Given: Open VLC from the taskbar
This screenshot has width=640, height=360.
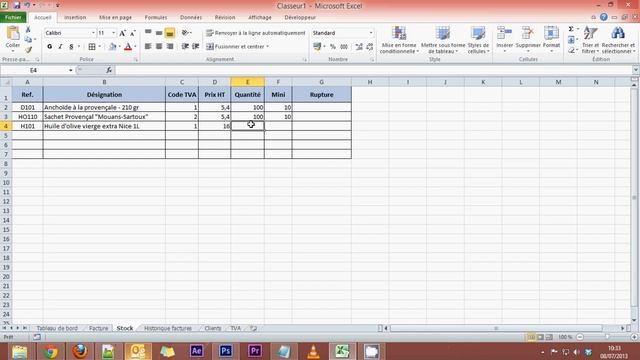Looking at the screenshot, I should tap(313, 351).
